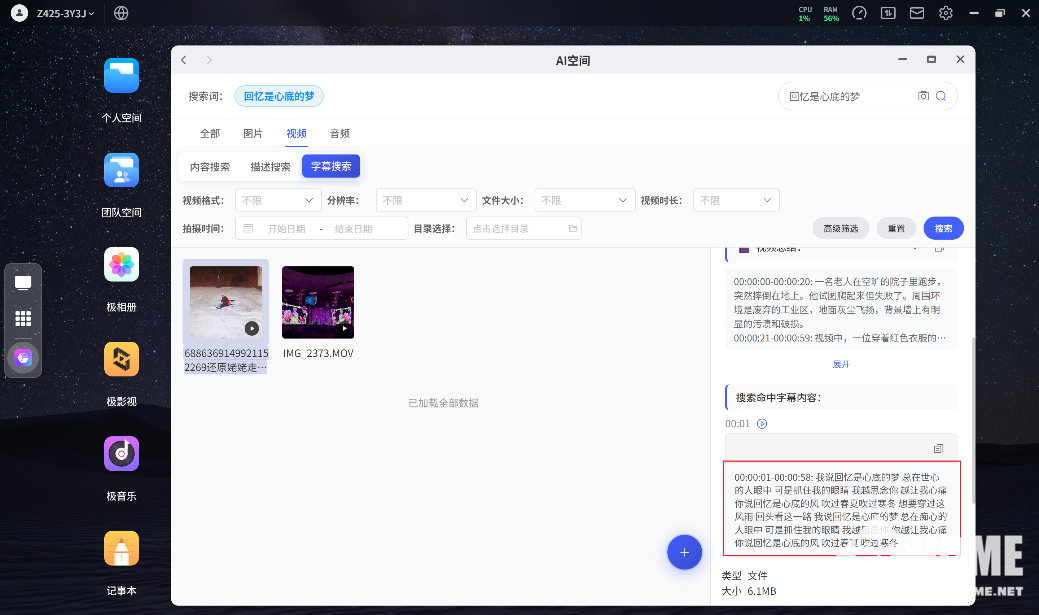
Task: Click the magnifier icon in search box
Action: coord(941,96)
